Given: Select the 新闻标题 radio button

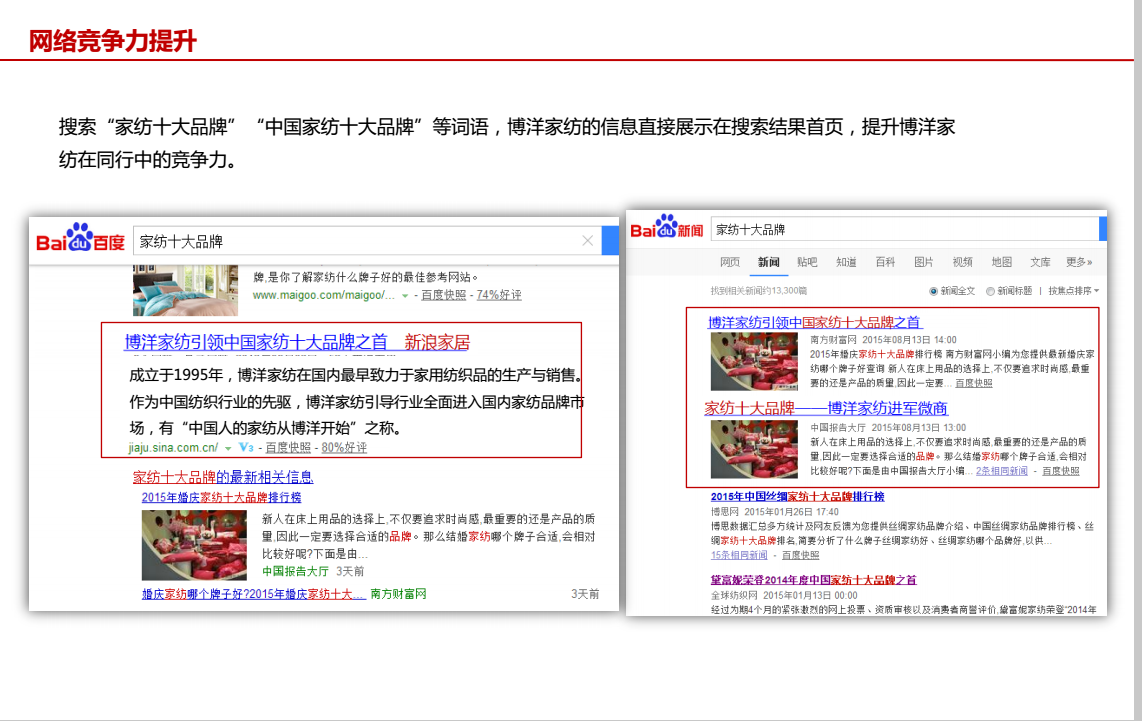Looking at the screenshot, I should pyautogui.click(x=990, y=291).
